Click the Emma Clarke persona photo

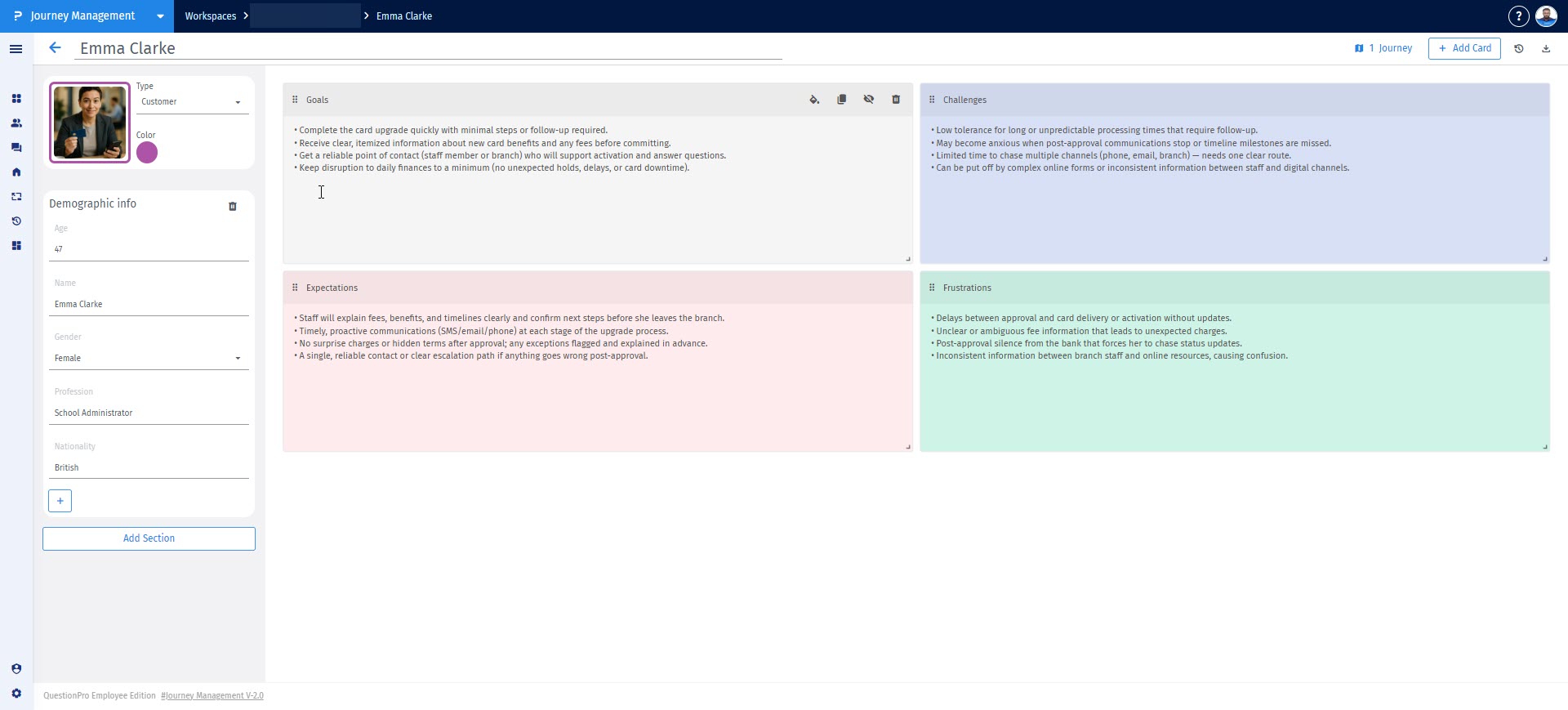[x=90, y=123]
